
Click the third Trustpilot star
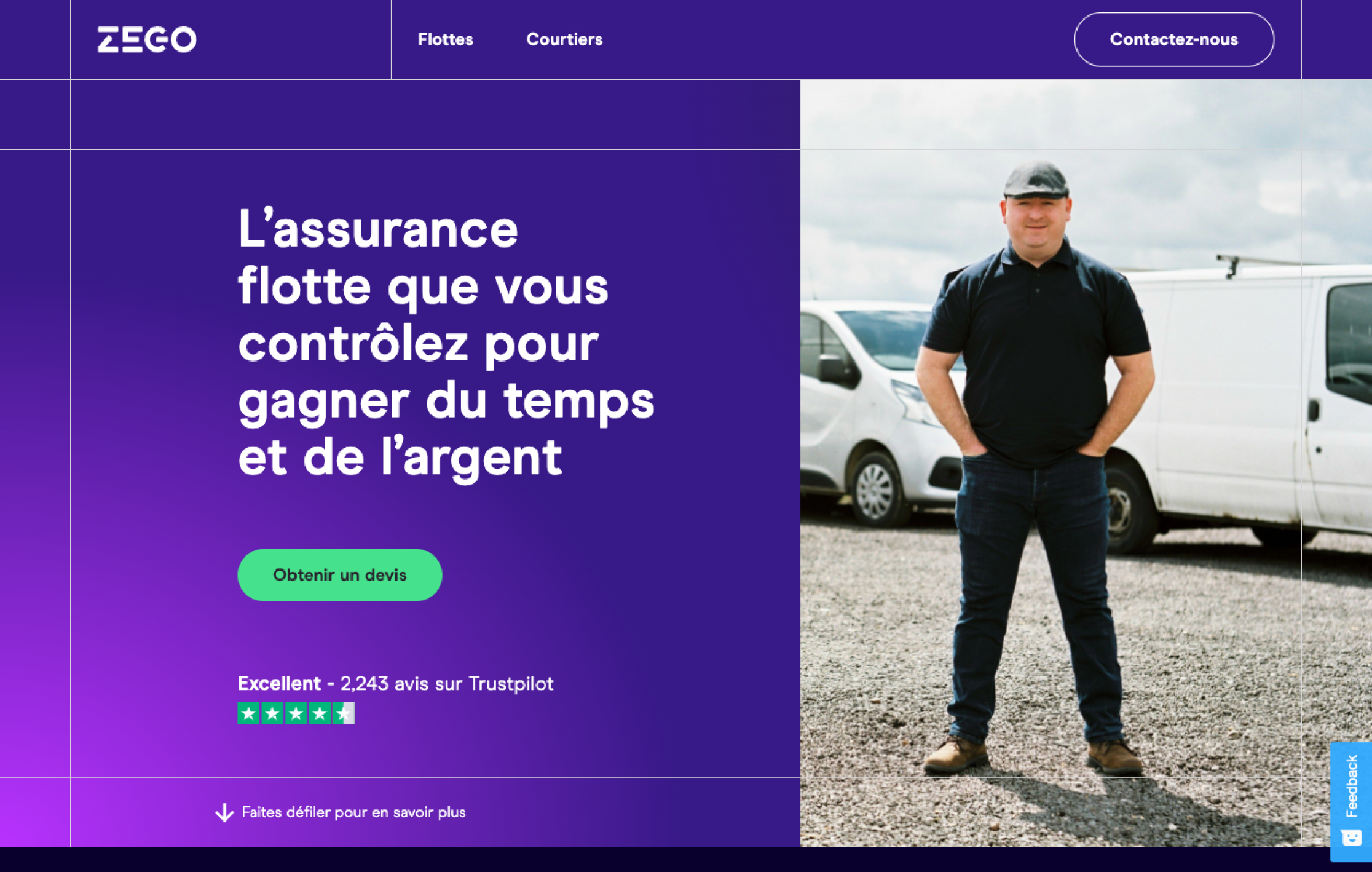pyautogui.click(x=296, y=713)
